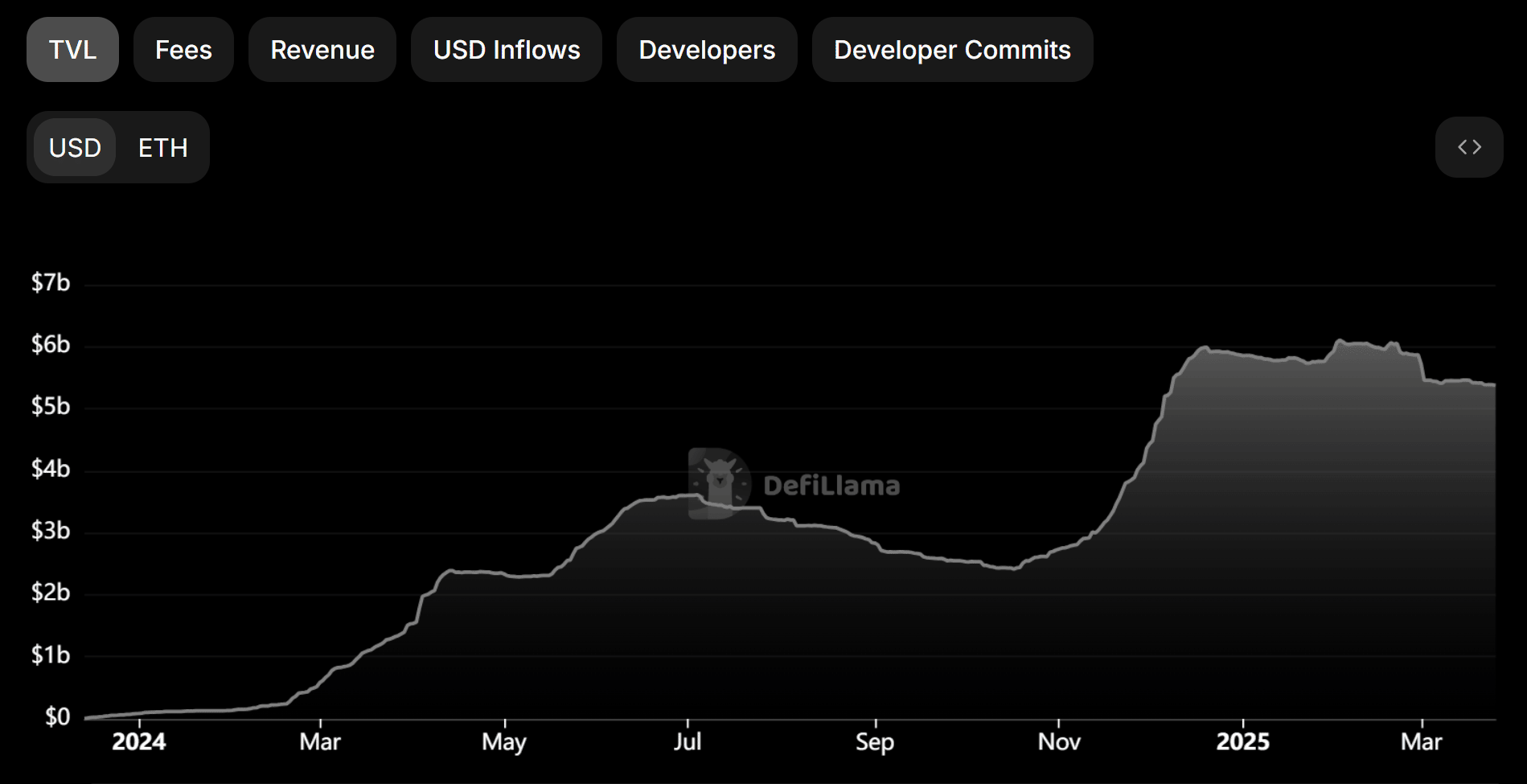Click the 2024 x-axis label
Image resolution: width=1527 pixels, height=784 pixels.
click(x=139, y=741)
